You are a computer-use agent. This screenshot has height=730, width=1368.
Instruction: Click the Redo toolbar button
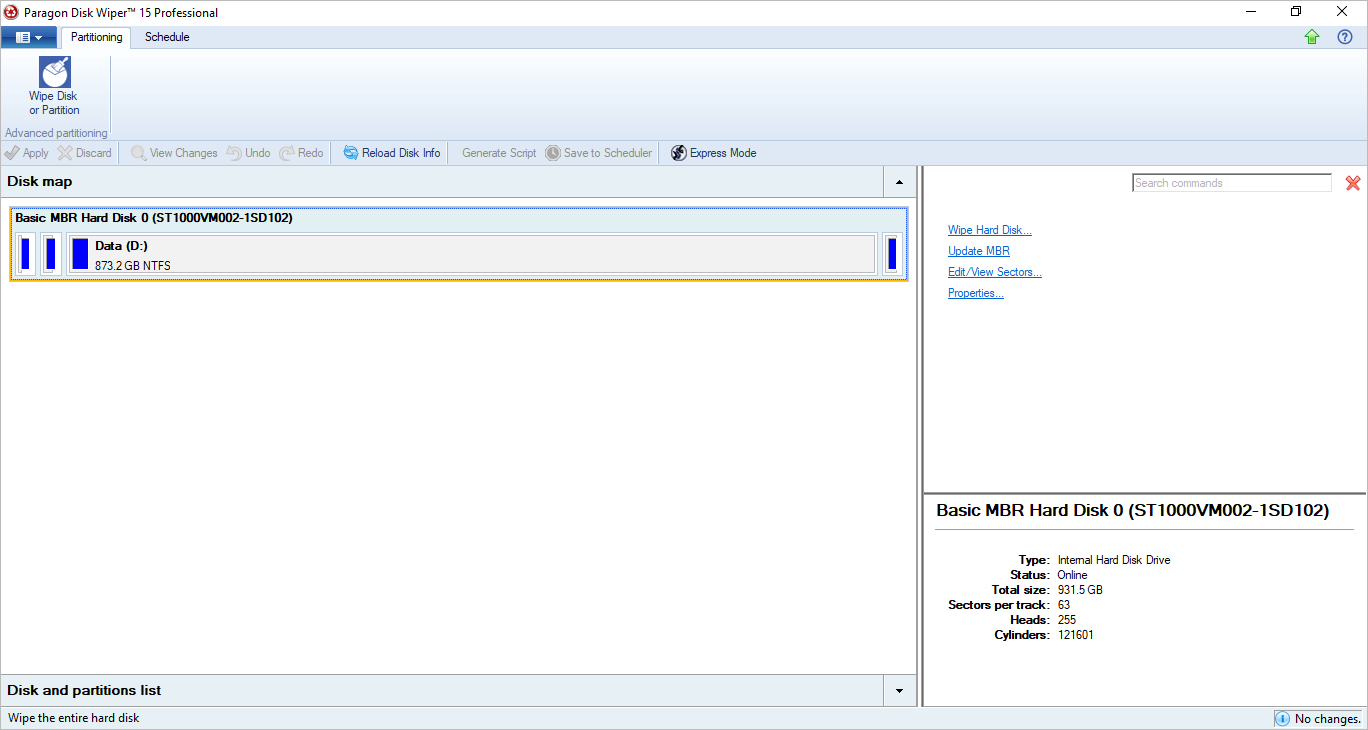coord(301,153)
